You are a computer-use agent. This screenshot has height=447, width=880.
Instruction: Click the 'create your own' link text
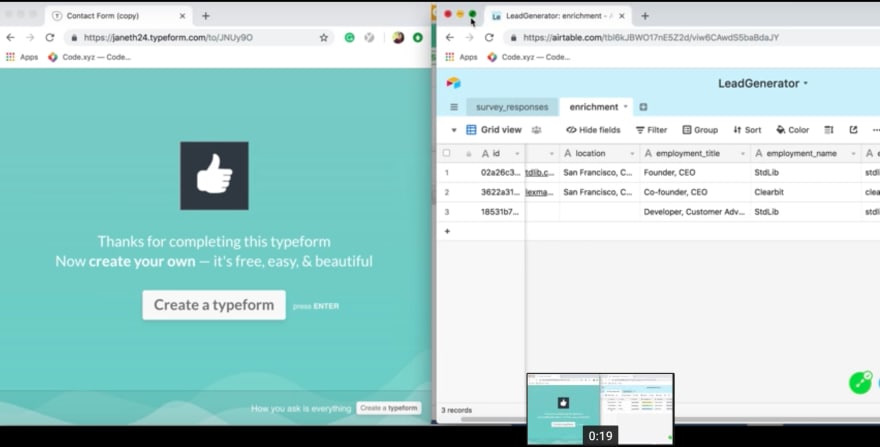pos(142,261)
